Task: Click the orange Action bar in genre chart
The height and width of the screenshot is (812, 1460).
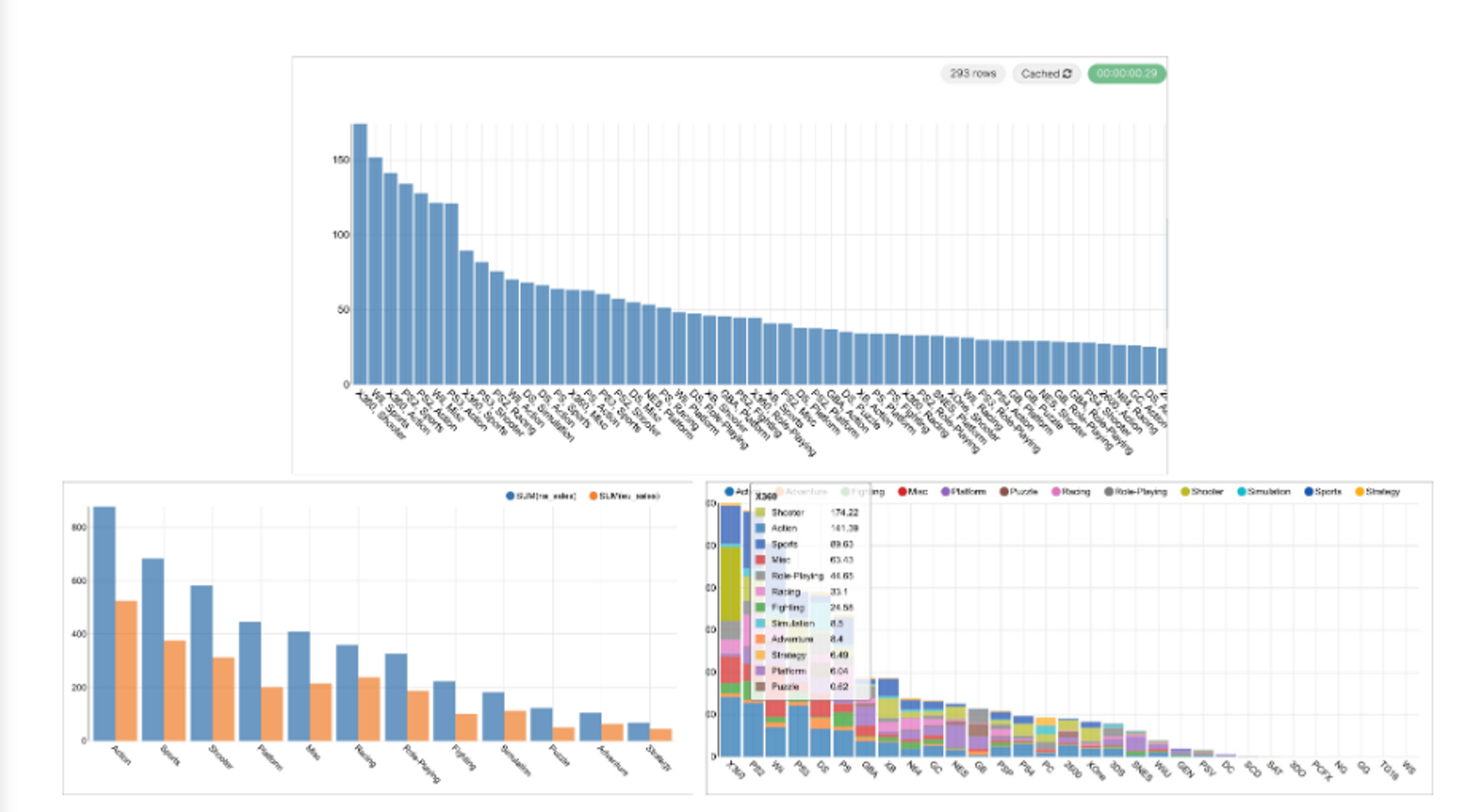Action: click(x=126, y=671)
